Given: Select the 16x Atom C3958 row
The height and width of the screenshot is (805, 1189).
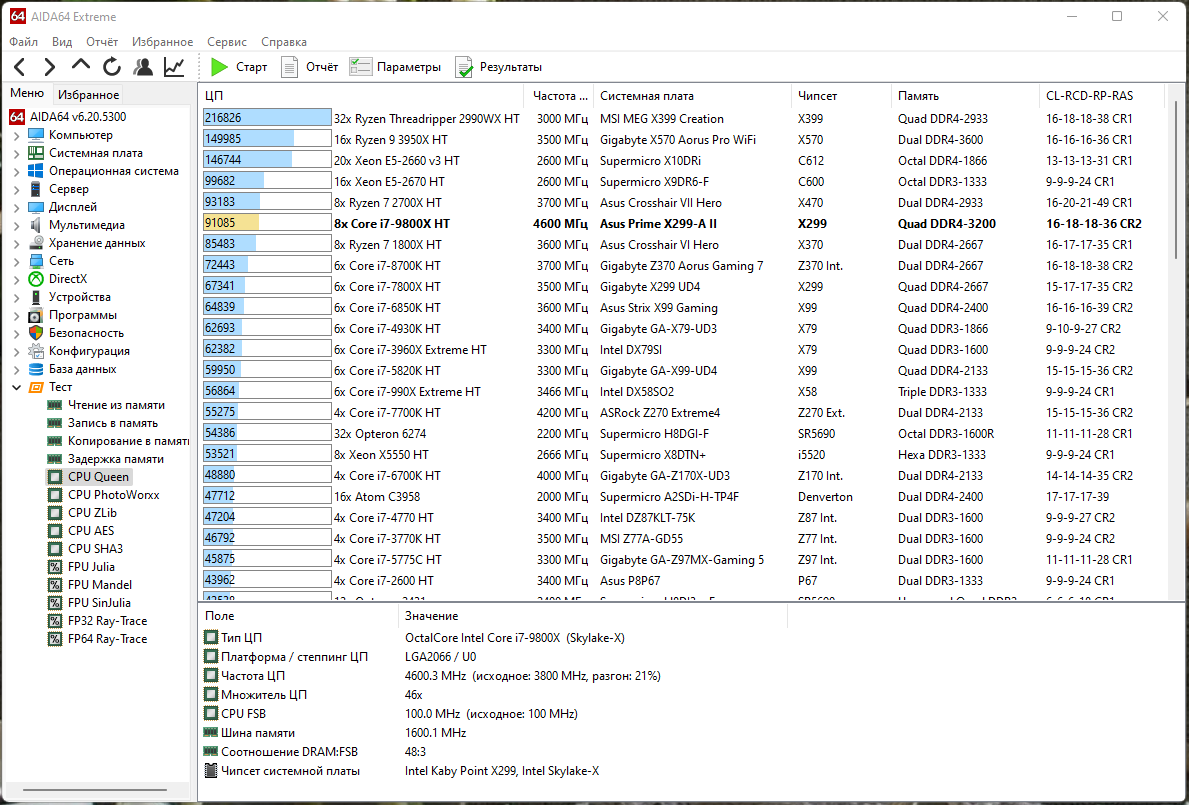Looking at the screenshot, I should pos(682,496).
